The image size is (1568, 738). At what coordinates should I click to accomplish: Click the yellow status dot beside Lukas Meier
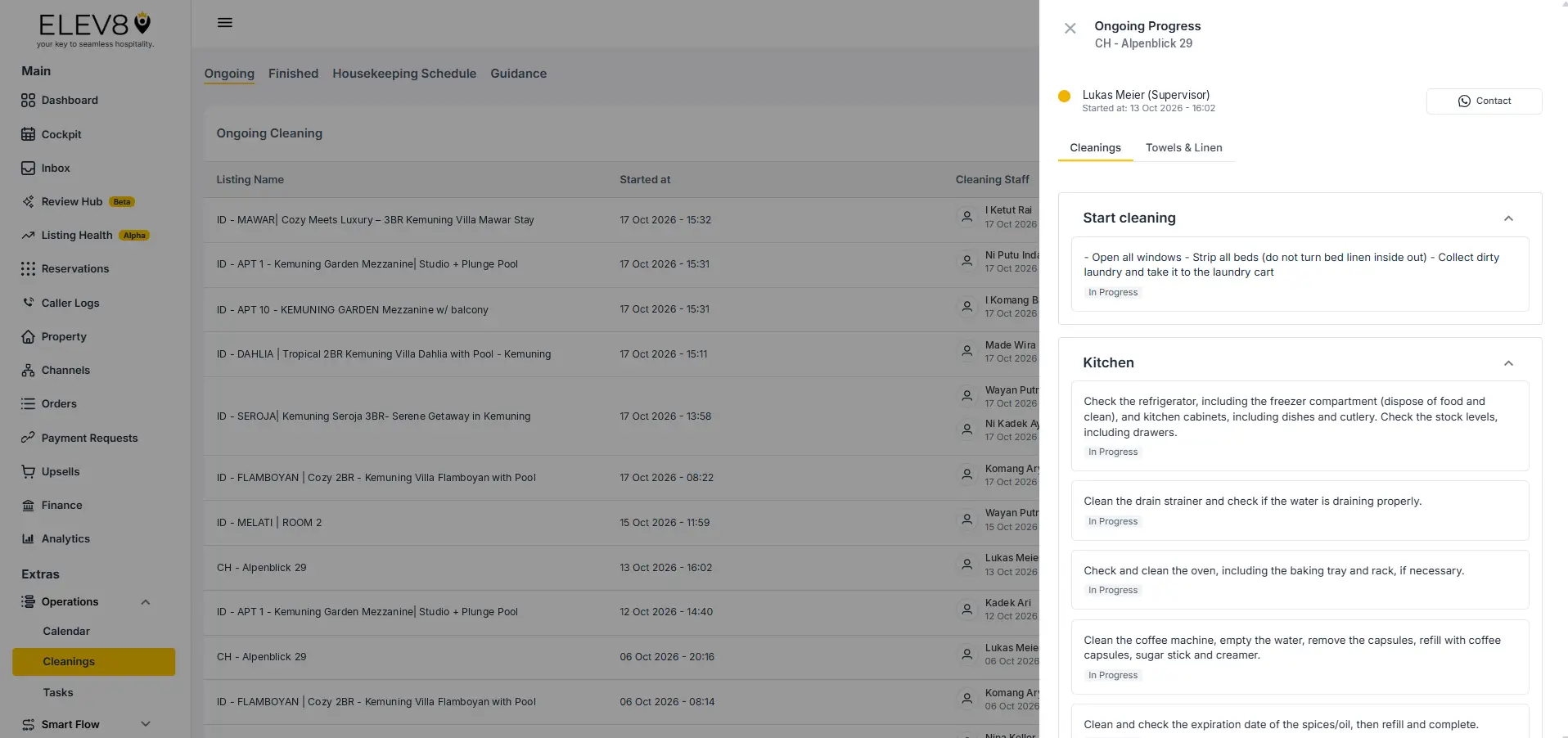pyautogui.click(x=1064, y=97)
